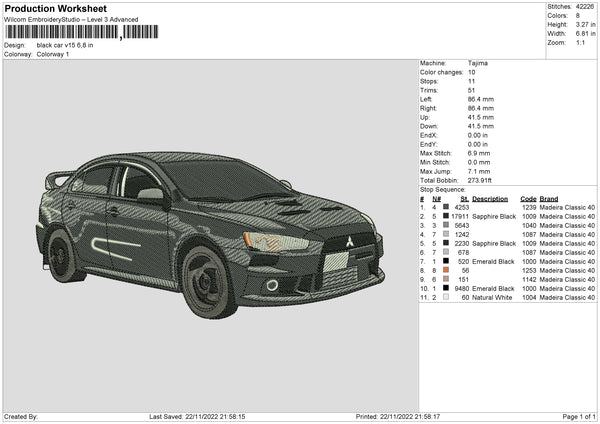Select machine type 'Tajima'

coord(478,63)
